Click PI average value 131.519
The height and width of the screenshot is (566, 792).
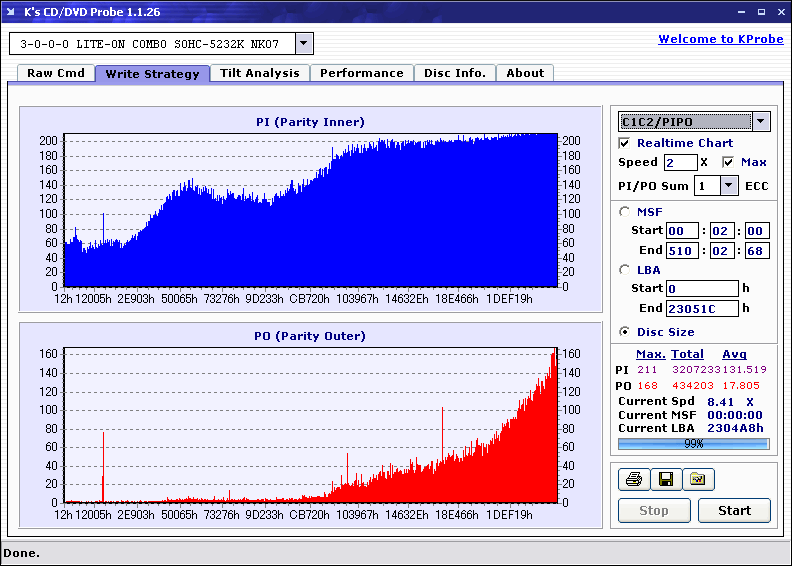(745, 370)
